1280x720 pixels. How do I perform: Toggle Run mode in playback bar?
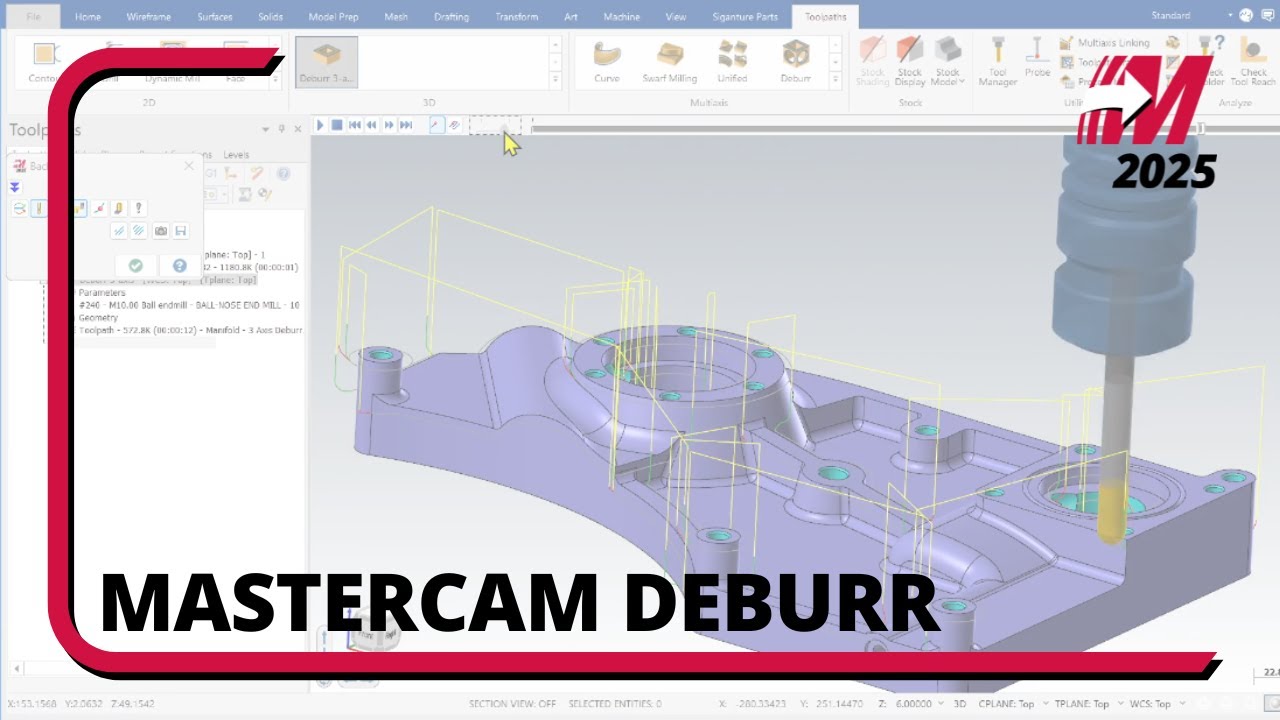(454, 125)
